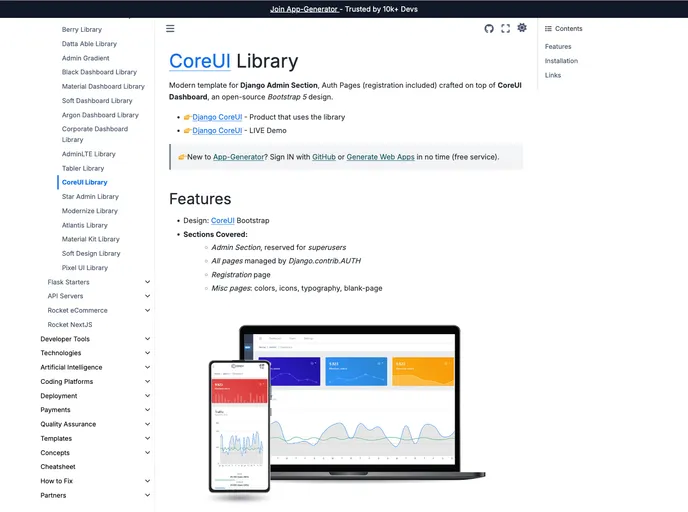Click the CoreUI dashboard preview image
The image size is (688, 512).
(347, 413)
